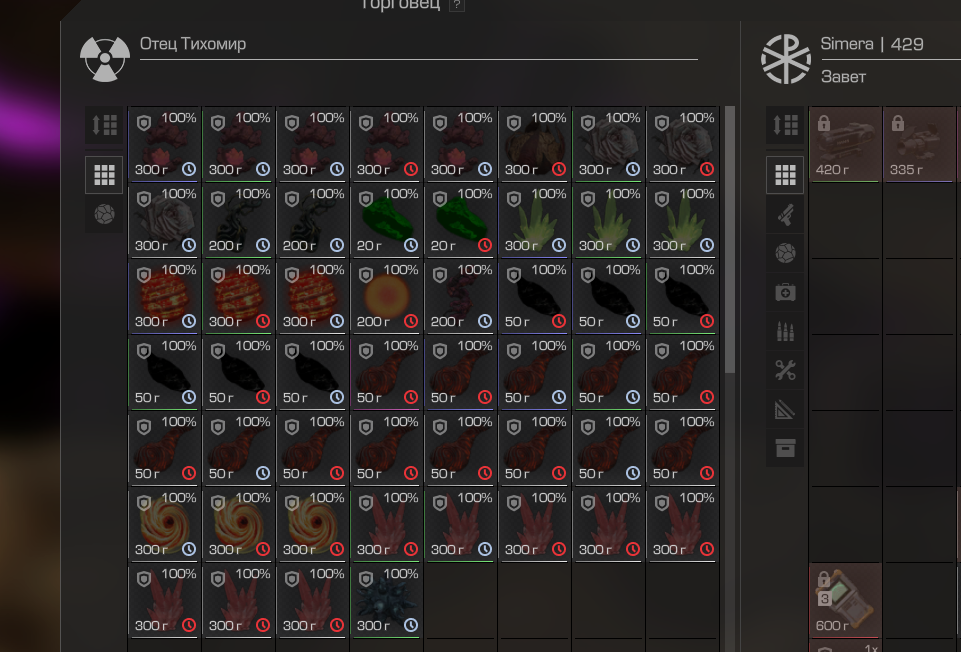The width and height of the screenshot is (961, 652).
Task: Pick the glowing orange sphere for 200
Action: pyautogui.click(x=387, y=297)
